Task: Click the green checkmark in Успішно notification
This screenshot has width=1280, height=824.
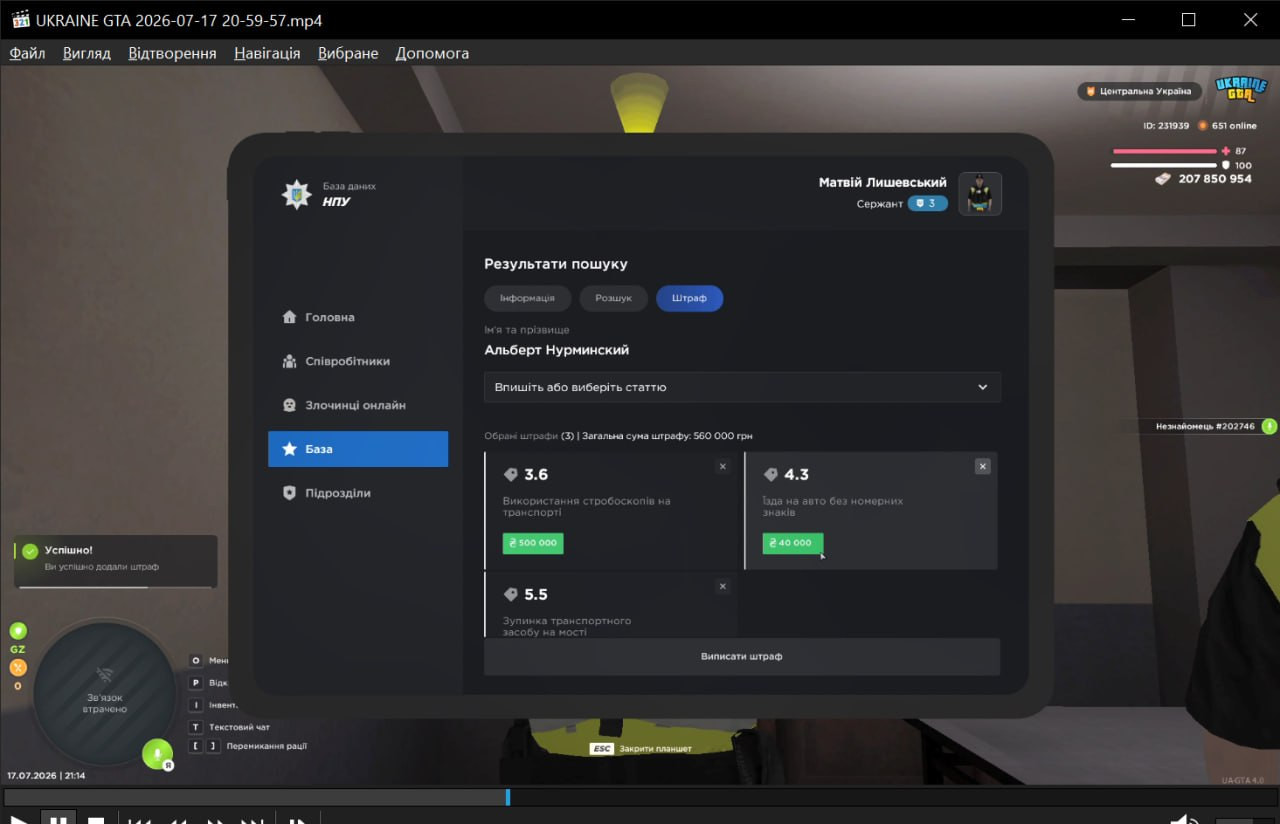Action: (30, 551)
